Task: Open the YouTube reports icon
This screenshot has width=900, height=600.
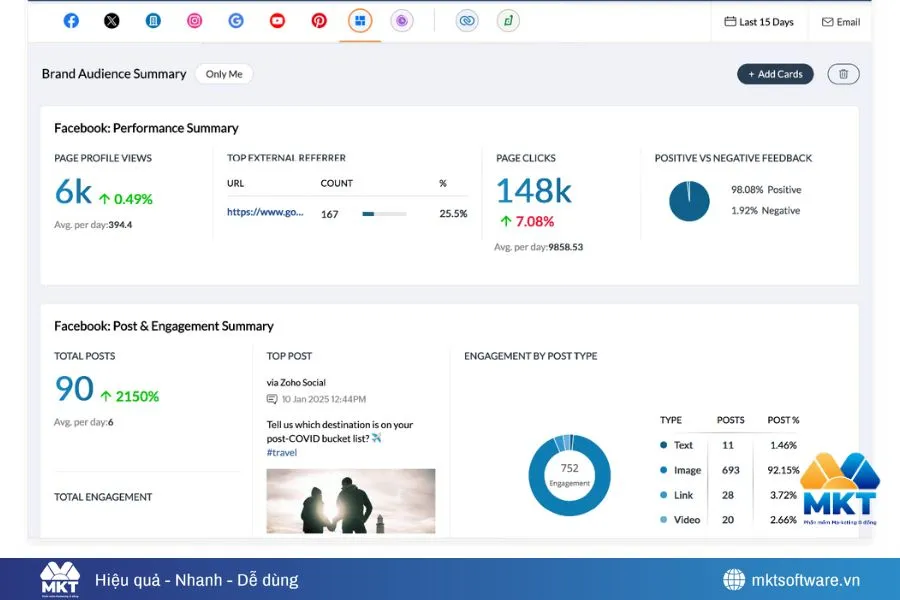Action: click(278, 21)
